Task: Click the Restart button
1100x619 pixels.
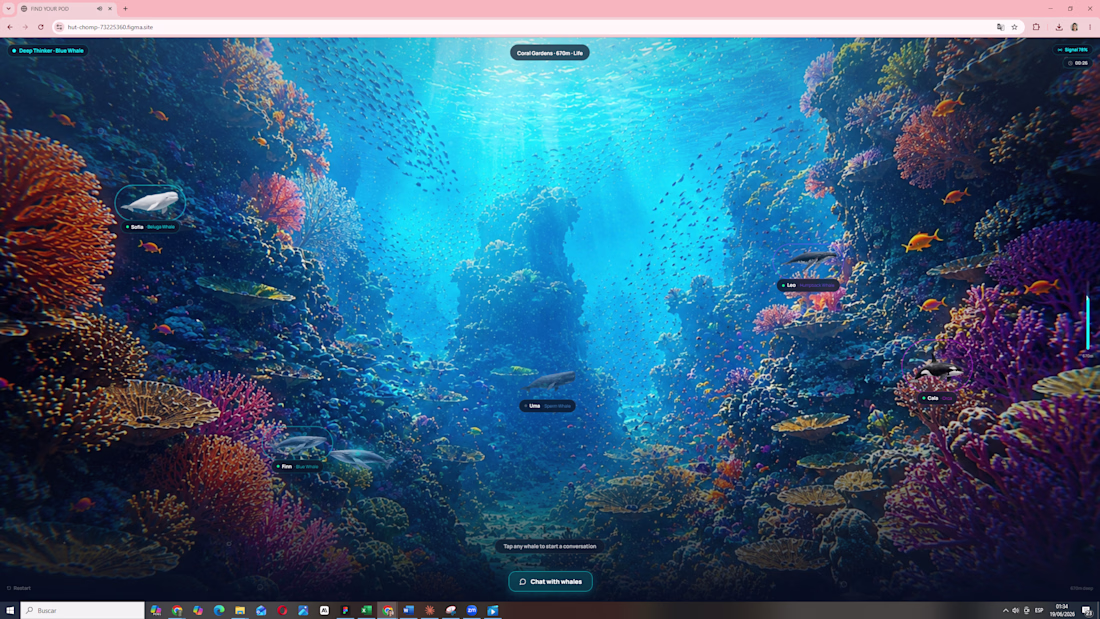Action: [x=19, y=588]
